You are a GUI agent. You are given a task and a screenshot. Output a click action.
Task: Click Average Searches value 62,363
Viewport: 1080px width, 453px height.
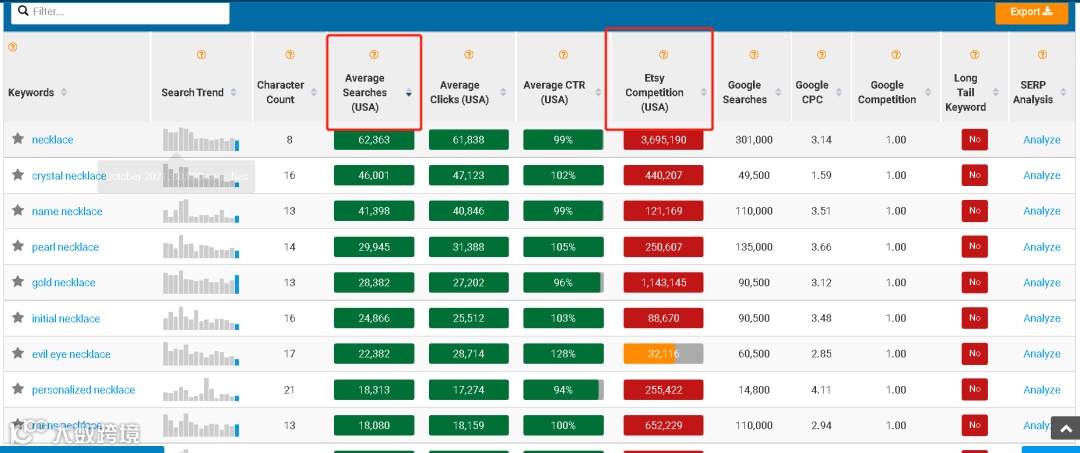point(374,139)
